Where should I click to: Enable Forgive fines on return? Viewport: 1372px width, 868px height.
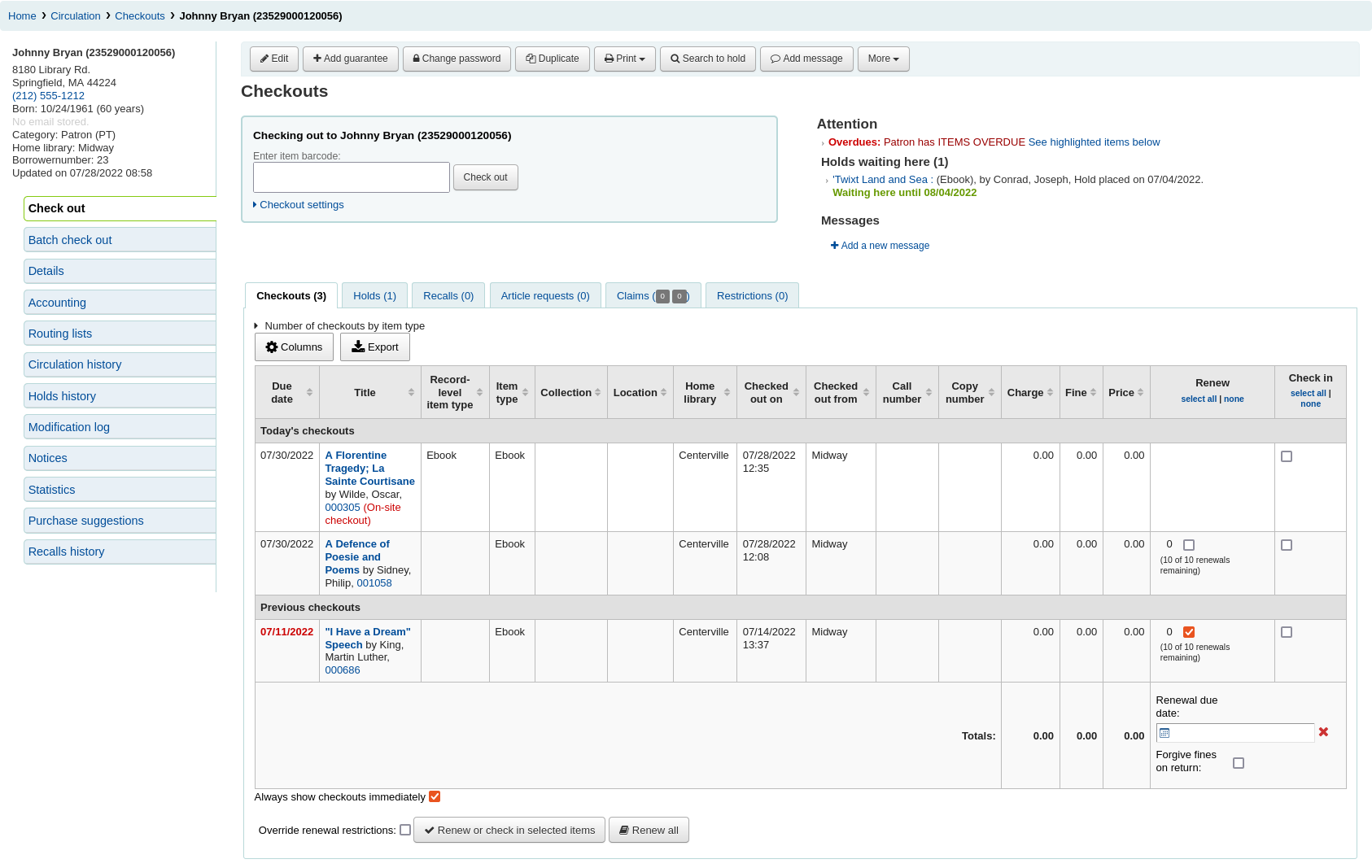pos(1239,762)
